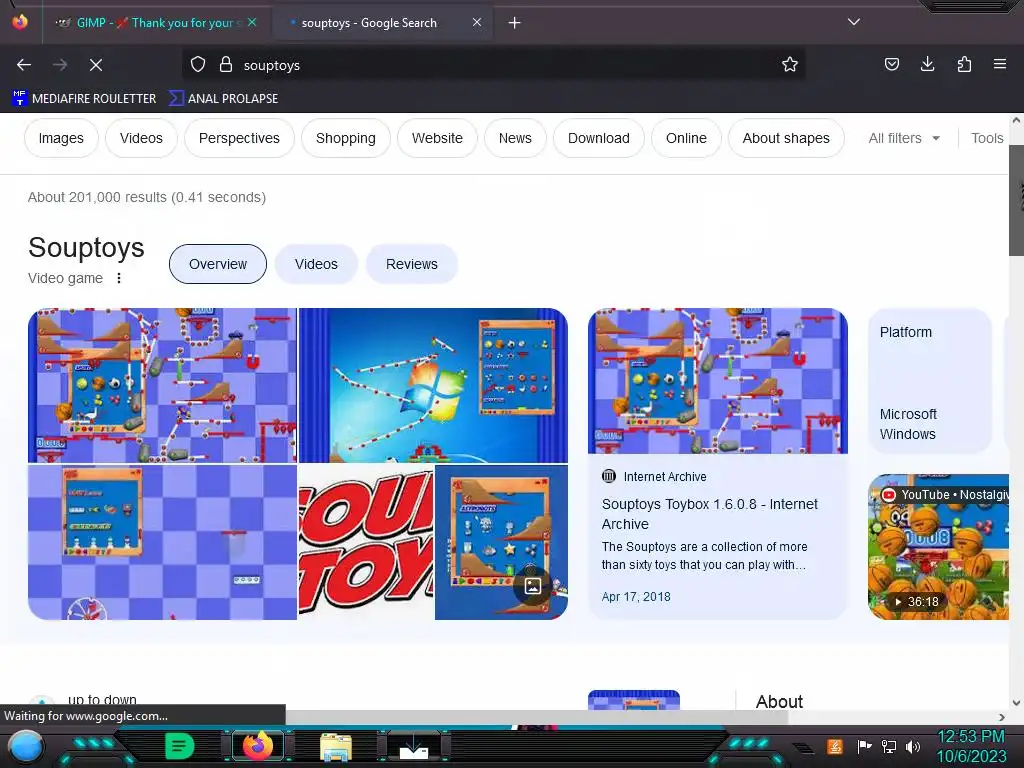Open the search Tools option

[987, 138]
